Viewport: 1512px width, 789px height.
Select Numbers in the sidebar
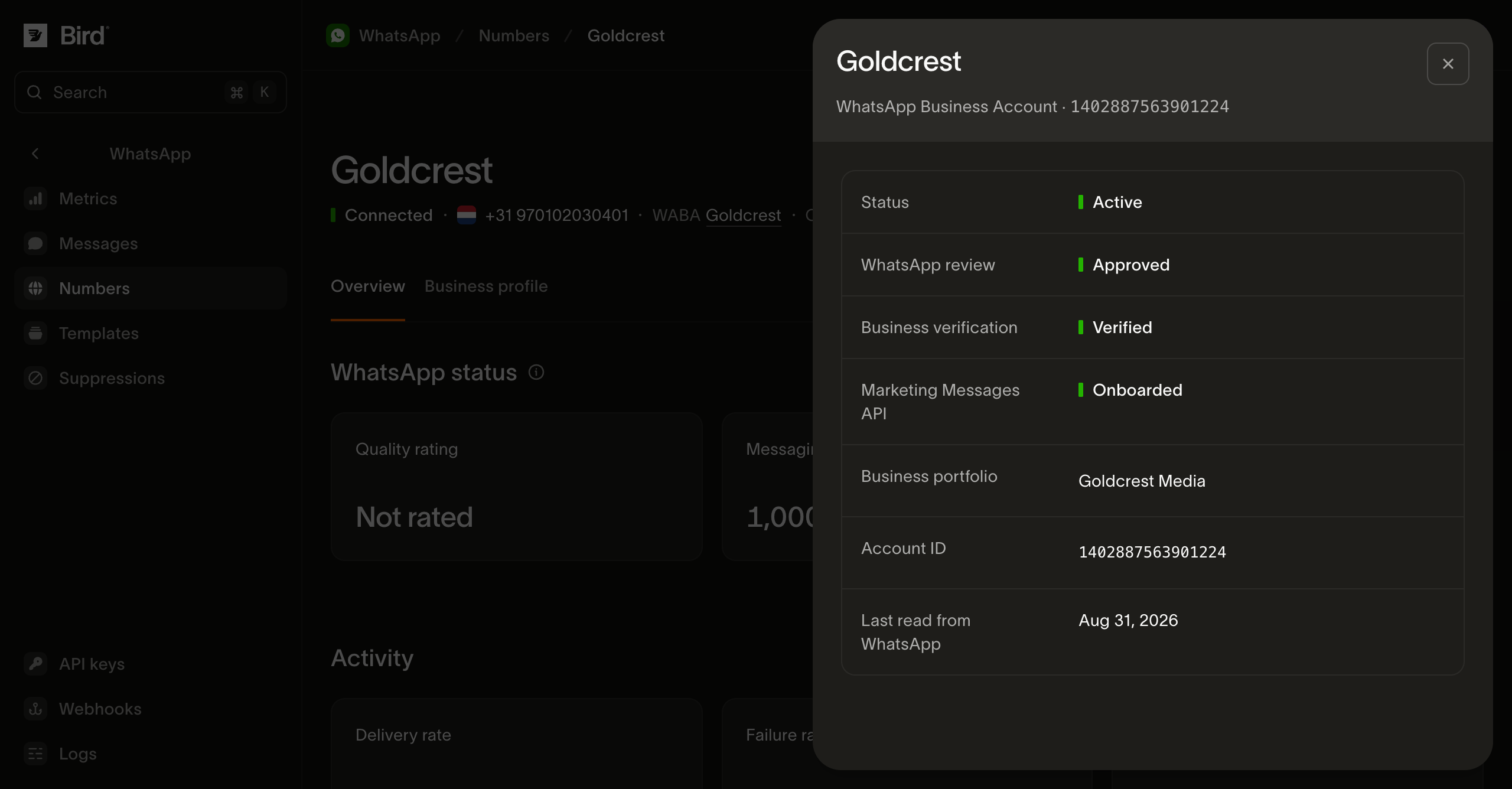[151, 288]
